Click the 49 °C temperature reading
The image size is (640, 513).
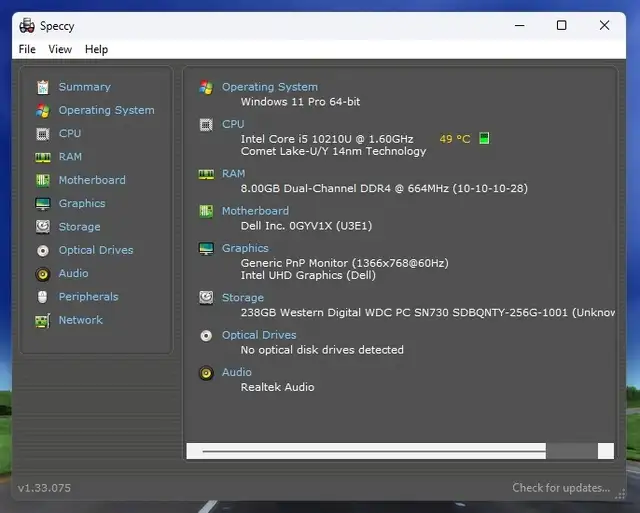click(455, 139)
